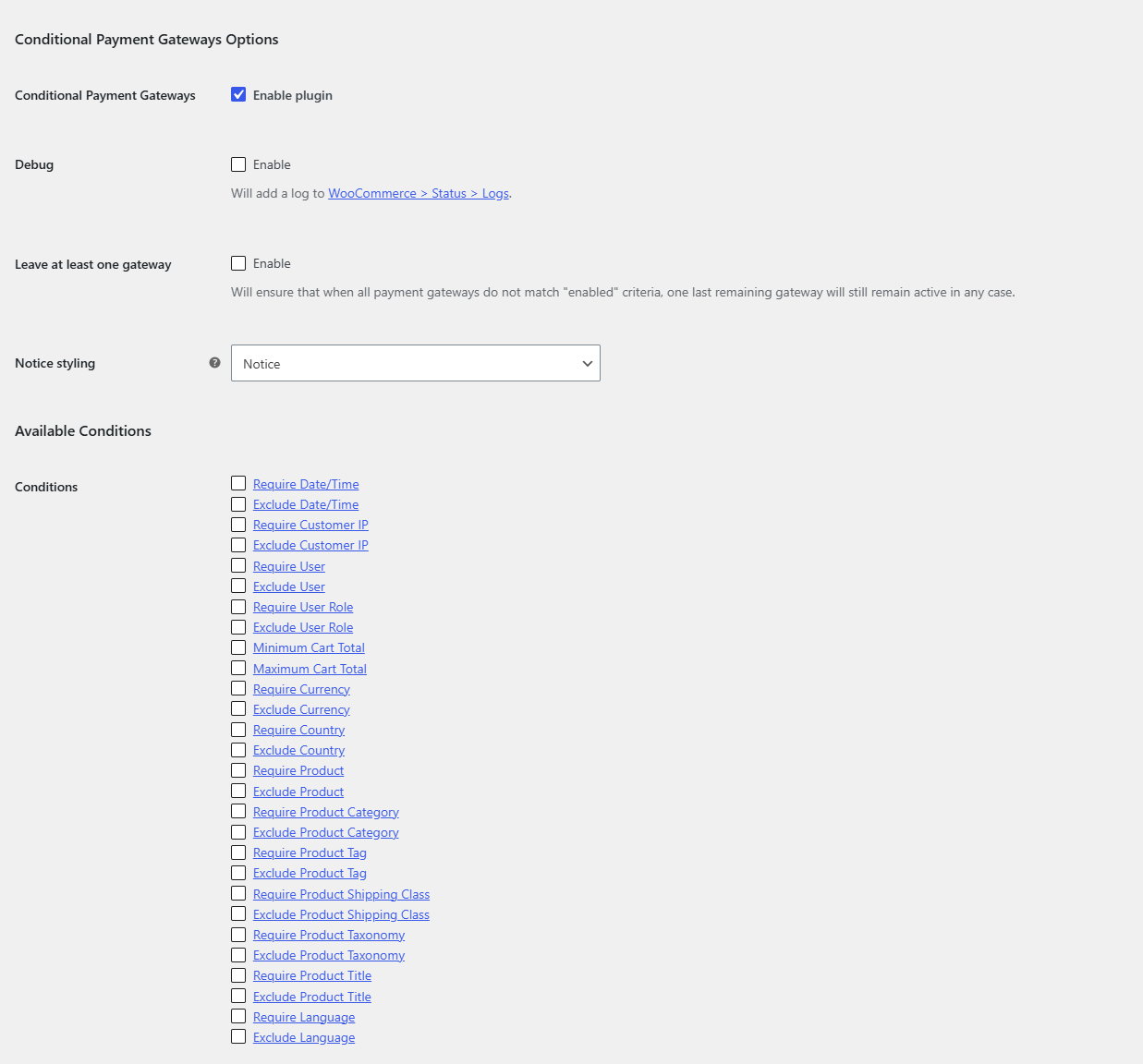
Task: Tick the Minimum Cart Total checkbox
Action: (238, 647)
